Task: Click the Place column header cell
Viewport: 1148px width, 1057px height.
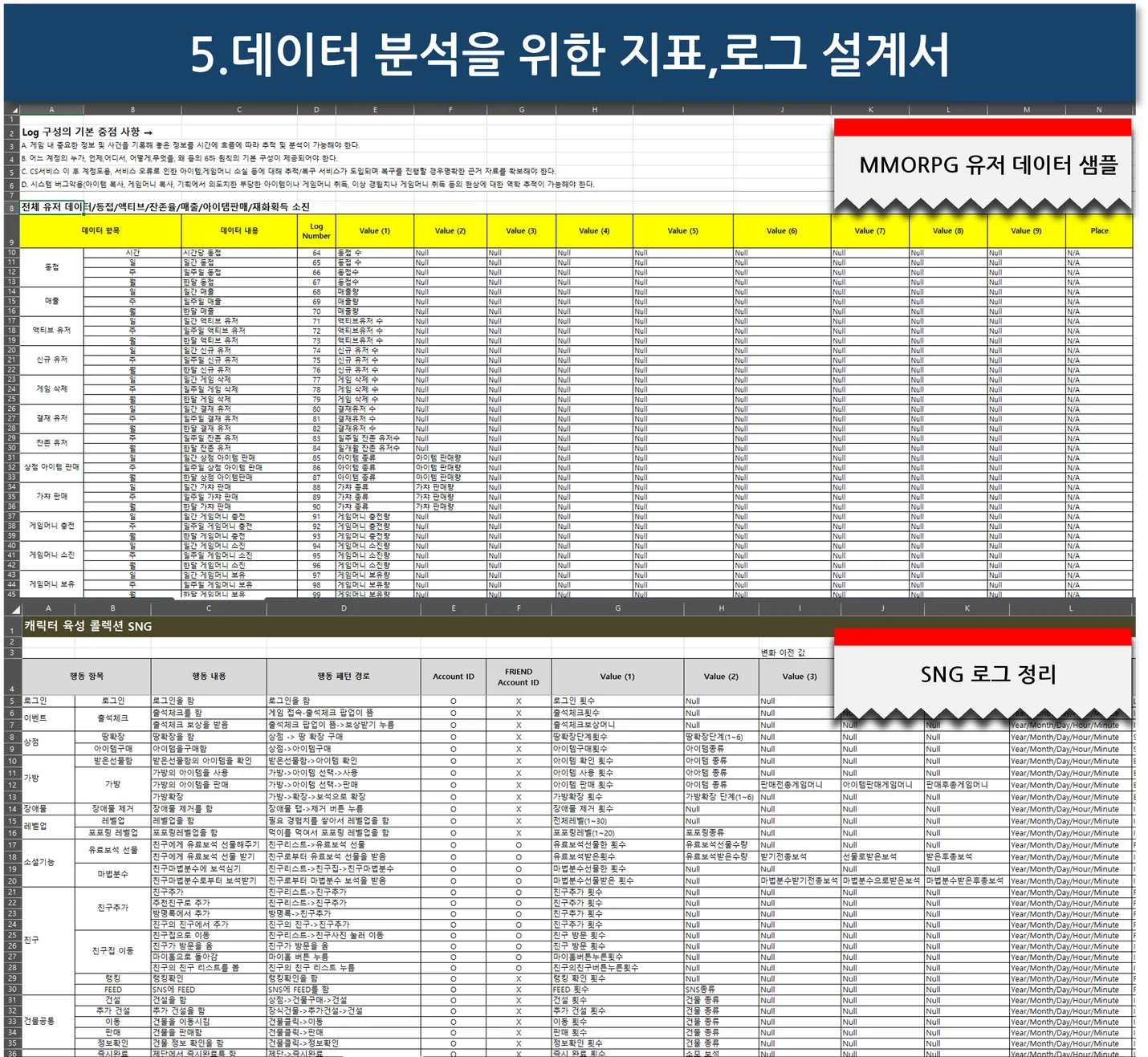Action: click(1101, 231)
